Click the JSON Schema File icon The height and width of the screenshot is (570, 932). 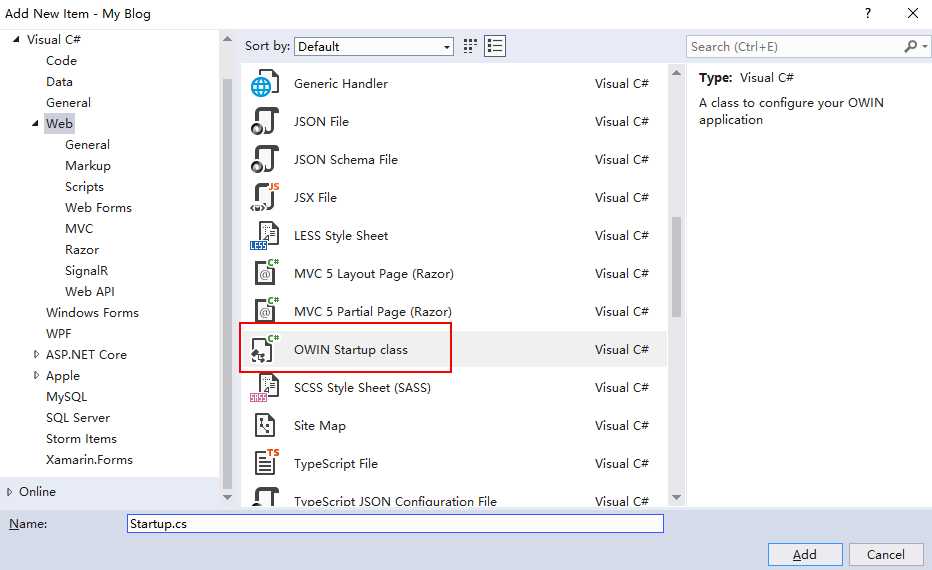pos(265,159)
